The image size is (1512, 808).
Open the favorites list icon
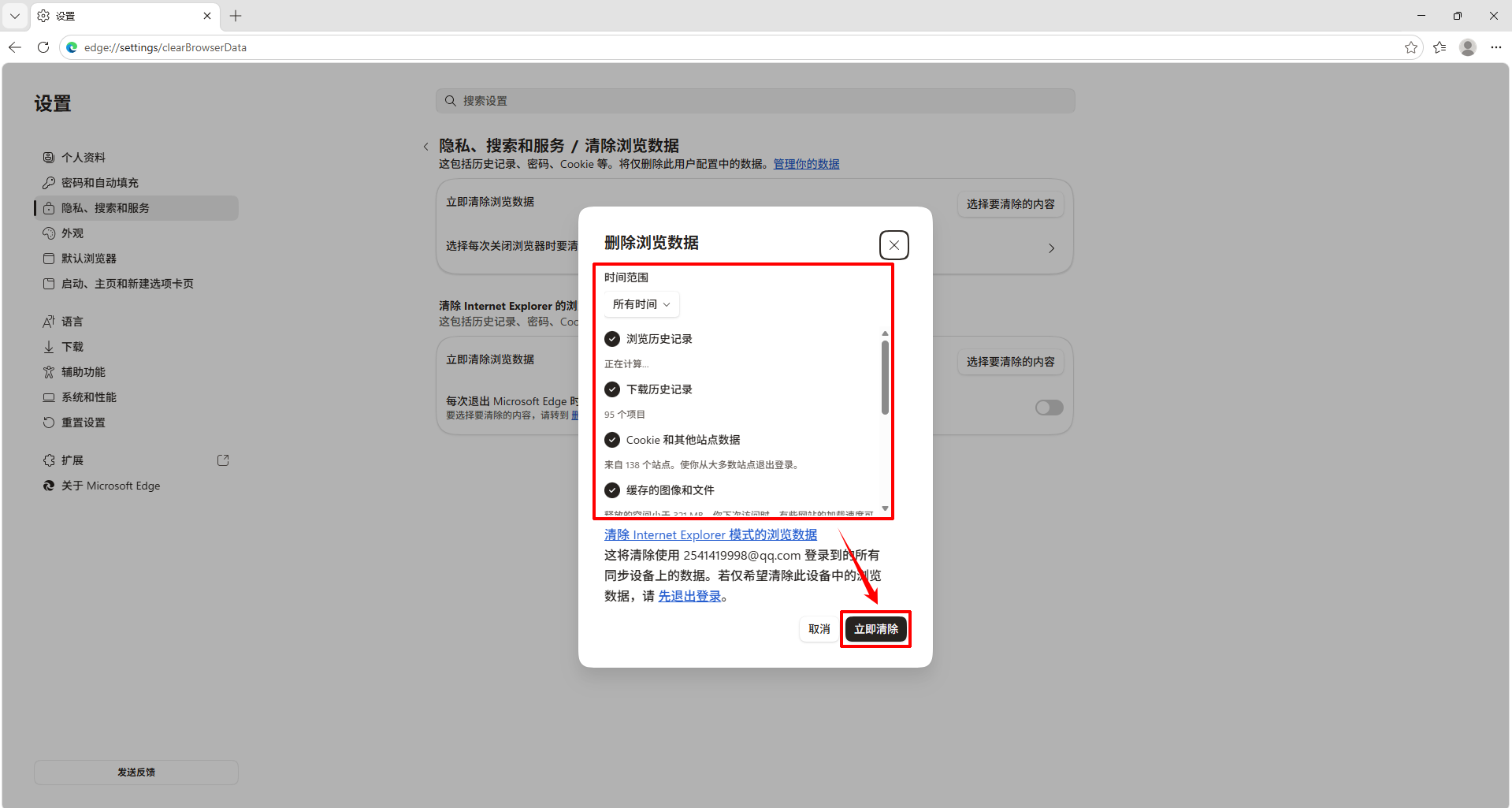click(1440, 47)
